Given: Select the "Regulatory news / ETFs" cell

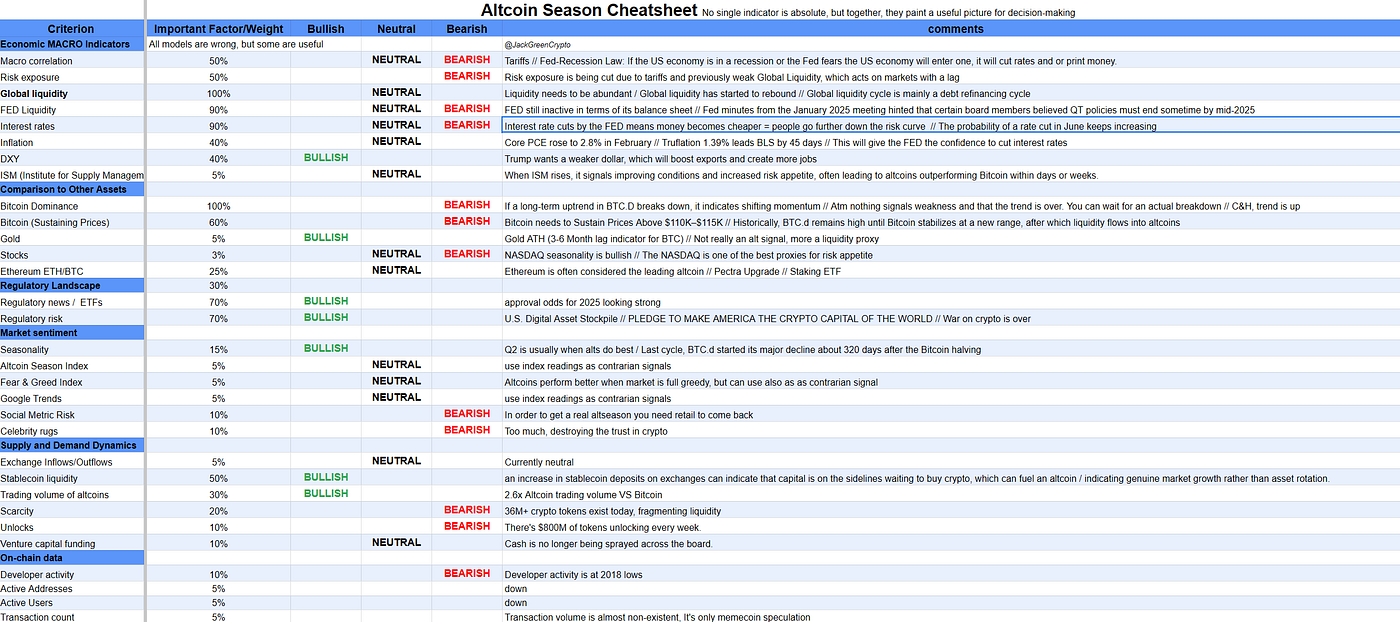Looking at the screenshot, I should point(72,302).
